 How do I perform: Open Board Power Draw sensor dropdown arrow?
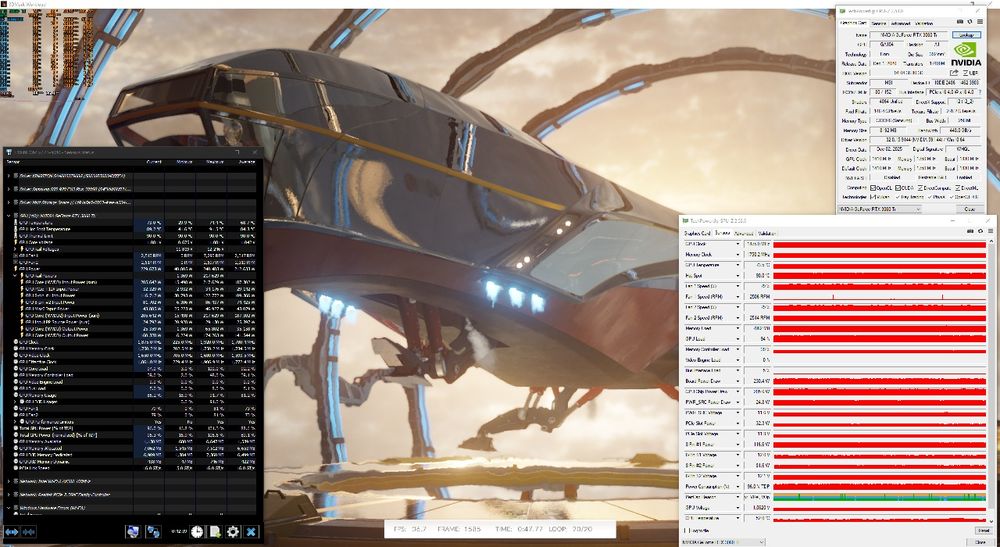[738, 381]
